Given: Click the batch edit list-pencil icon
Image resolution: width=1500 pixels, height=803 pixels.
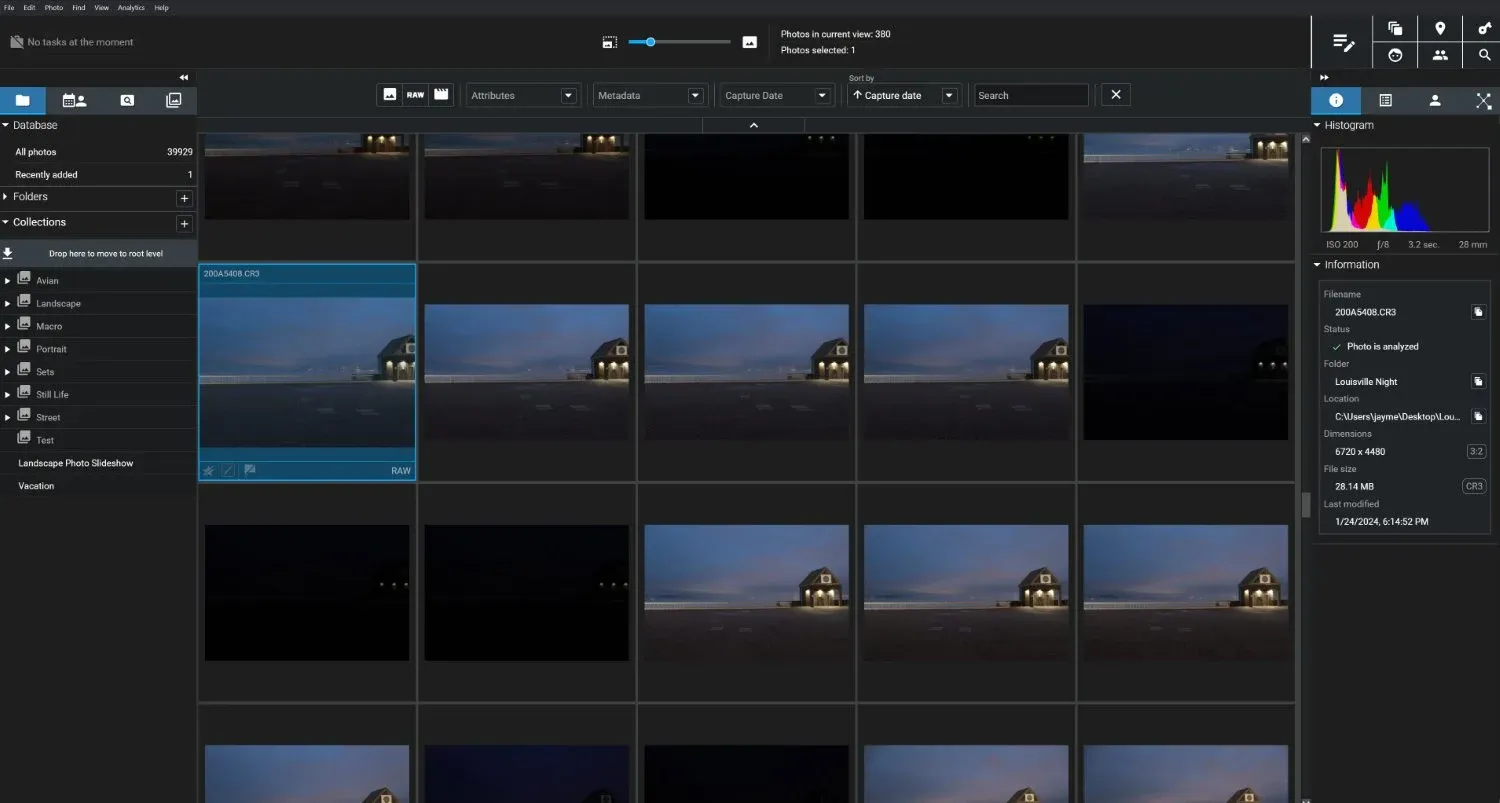Looking at the screenshot, I should tap(1343, 42).
